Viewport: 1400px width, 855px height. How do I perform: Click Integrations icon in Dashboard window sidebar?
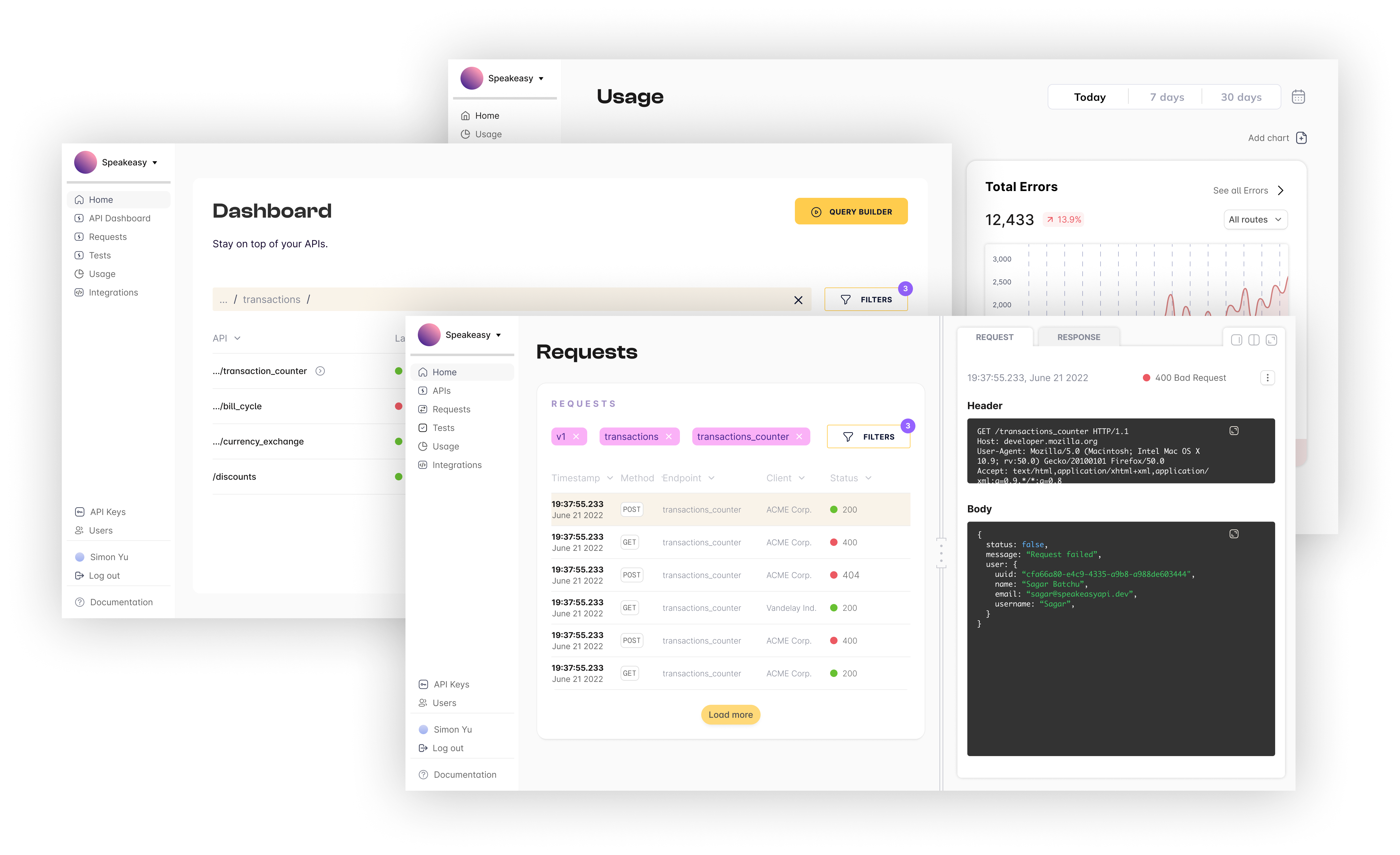[79, 293]
